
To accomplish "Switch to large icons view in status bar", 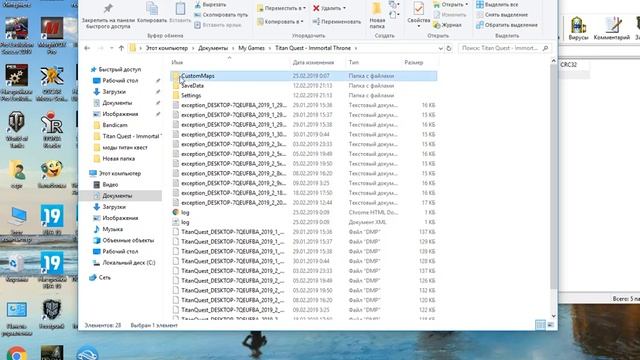I will click(x=550, y=325).
